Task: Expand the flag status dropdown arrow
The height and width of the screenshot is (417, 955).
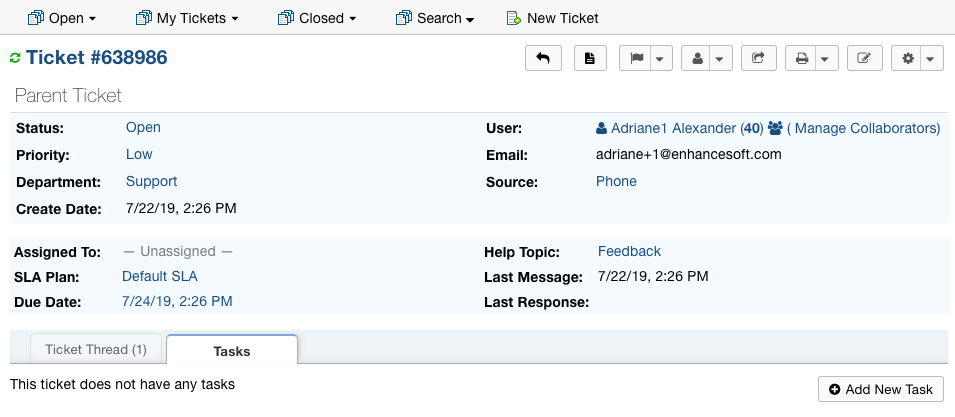Action: coord(660,59)
